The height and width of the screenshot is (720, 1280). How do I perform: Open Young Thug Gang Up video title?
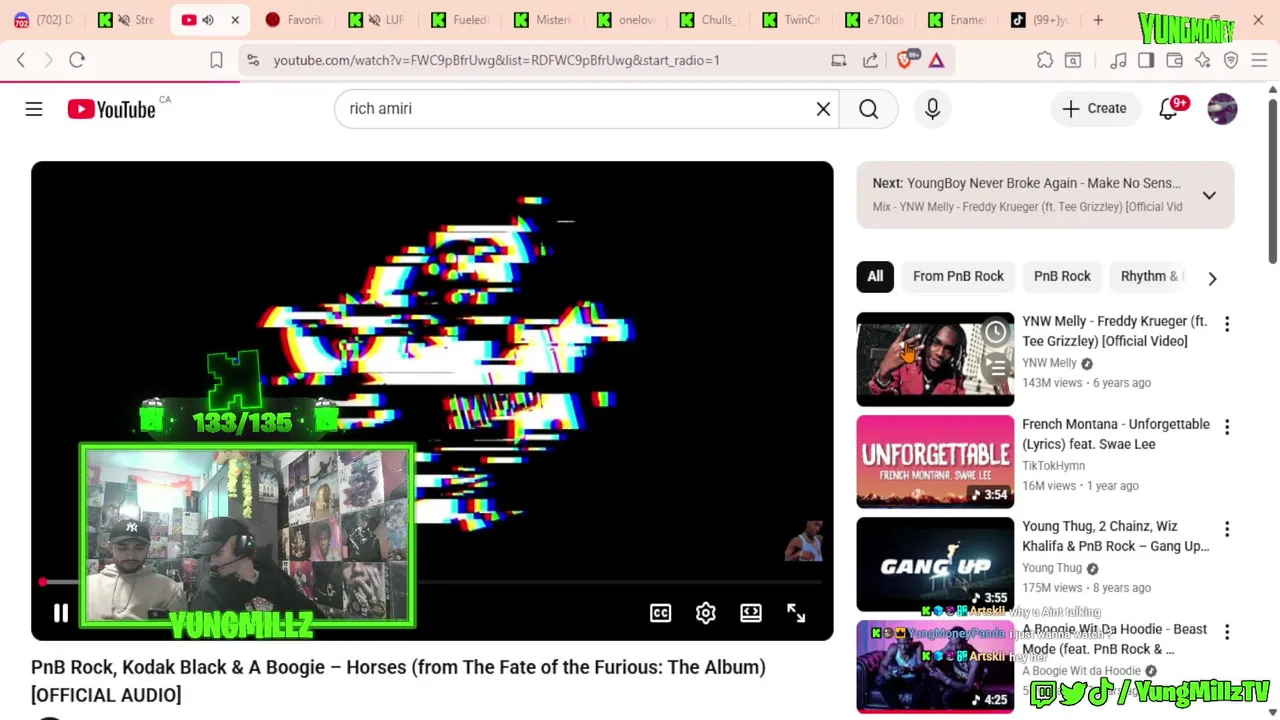pyautogui.click(x=1115, y=536)
